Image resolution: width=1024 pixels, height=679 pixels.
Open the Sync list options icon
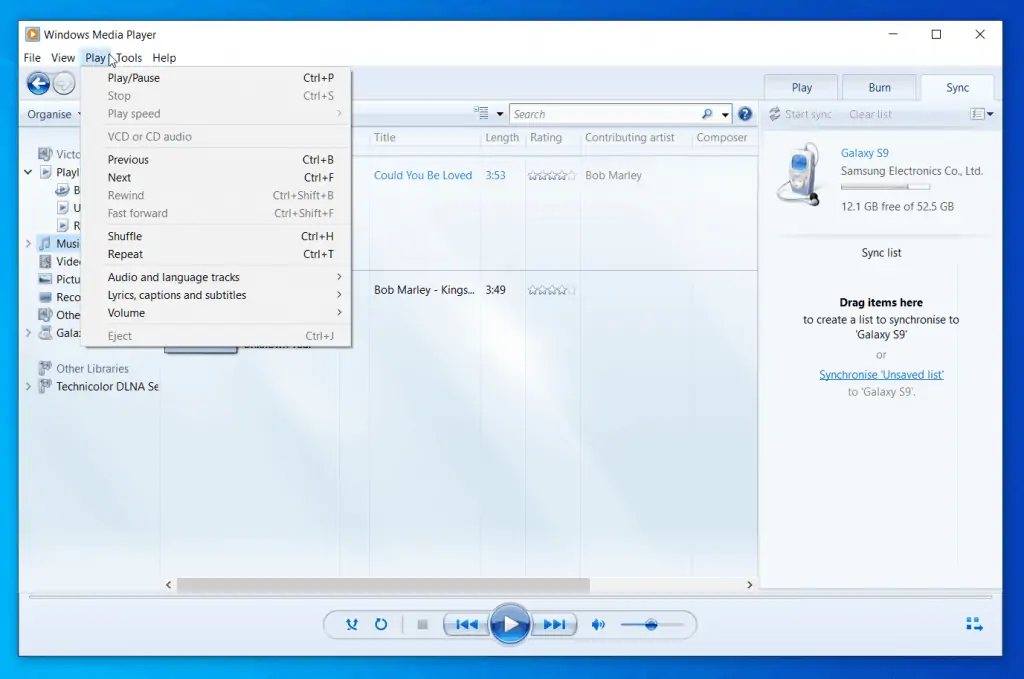[x=978, y=114]
